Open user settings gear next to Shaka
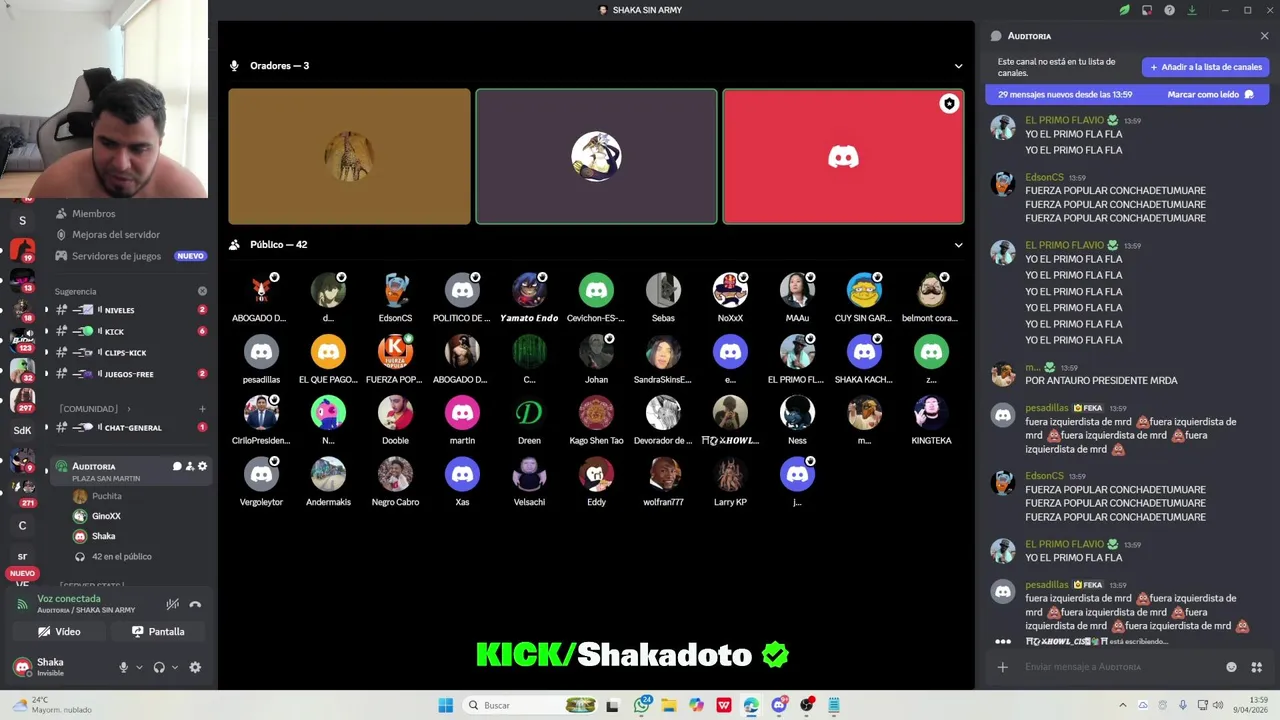 click(x=195, y=667)
